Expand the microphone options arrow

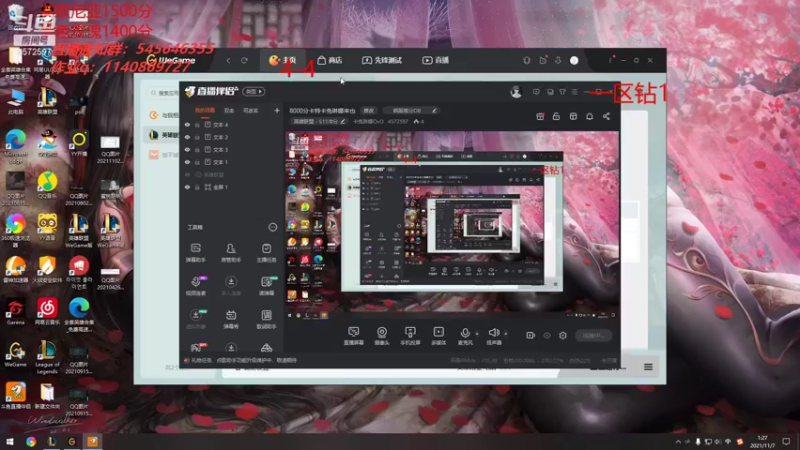pos(477,334)
